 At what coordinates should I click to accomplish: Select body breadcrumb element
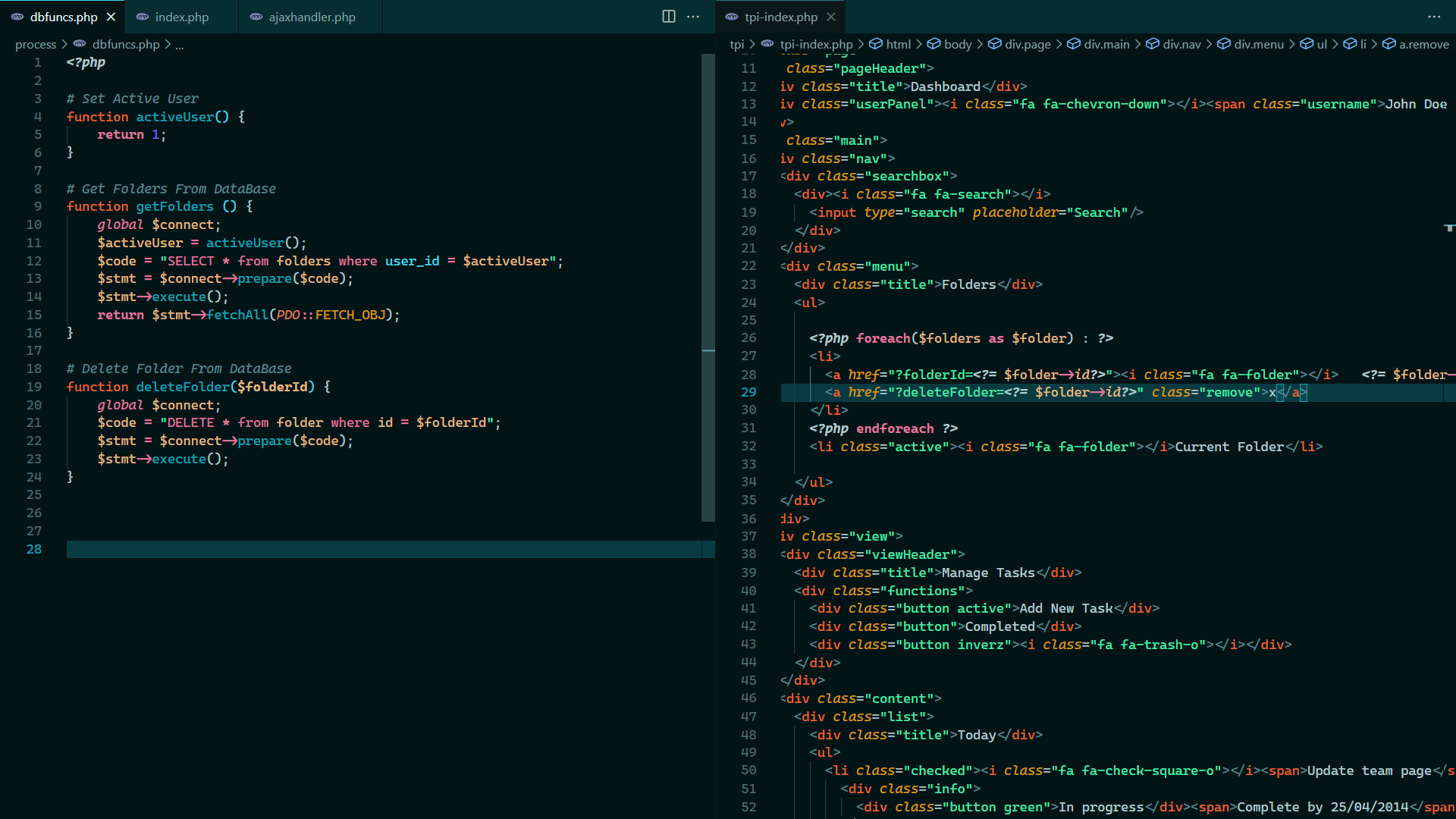tap(958, 45)
